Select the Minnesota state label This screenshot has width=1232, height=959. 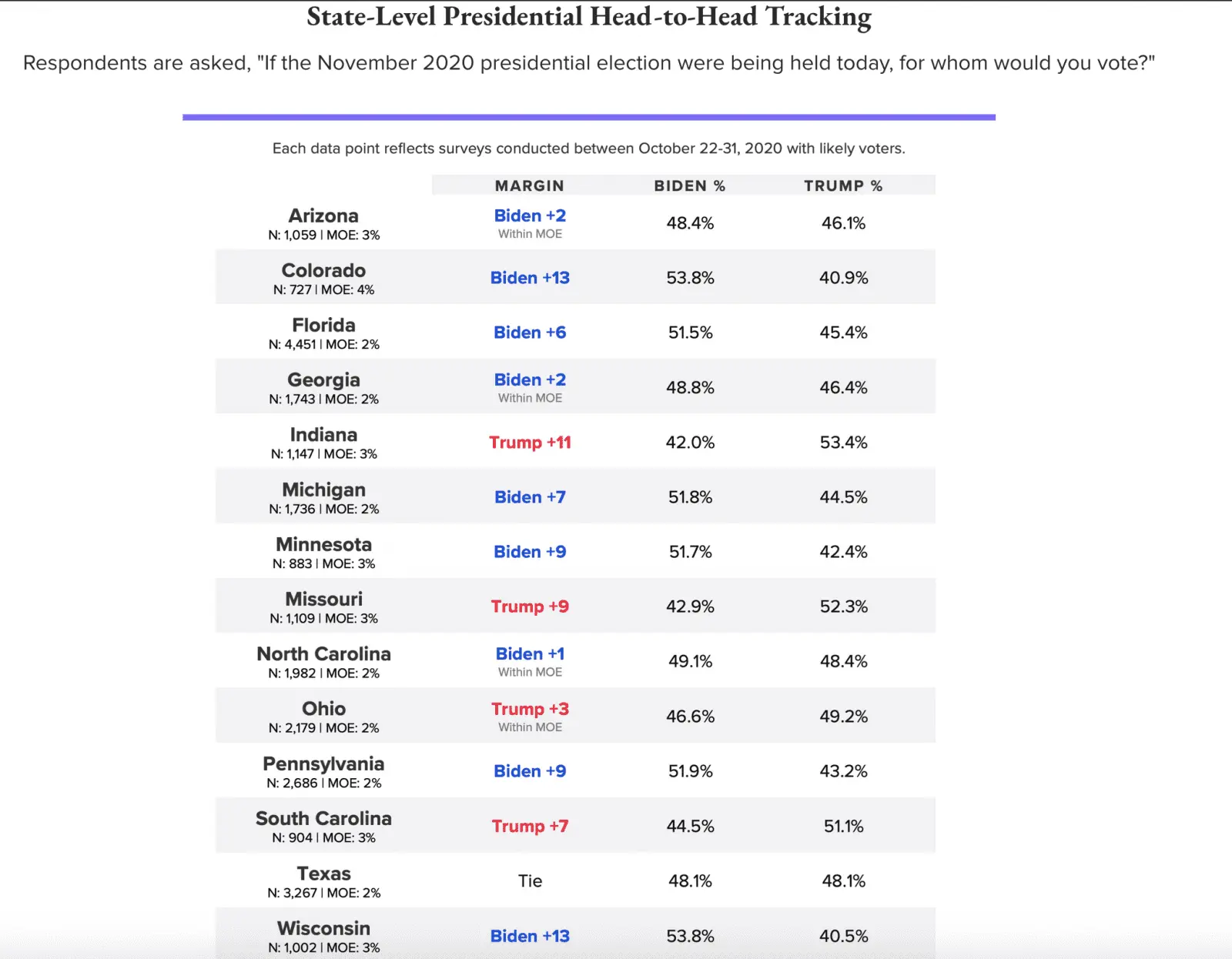[323, 544]
